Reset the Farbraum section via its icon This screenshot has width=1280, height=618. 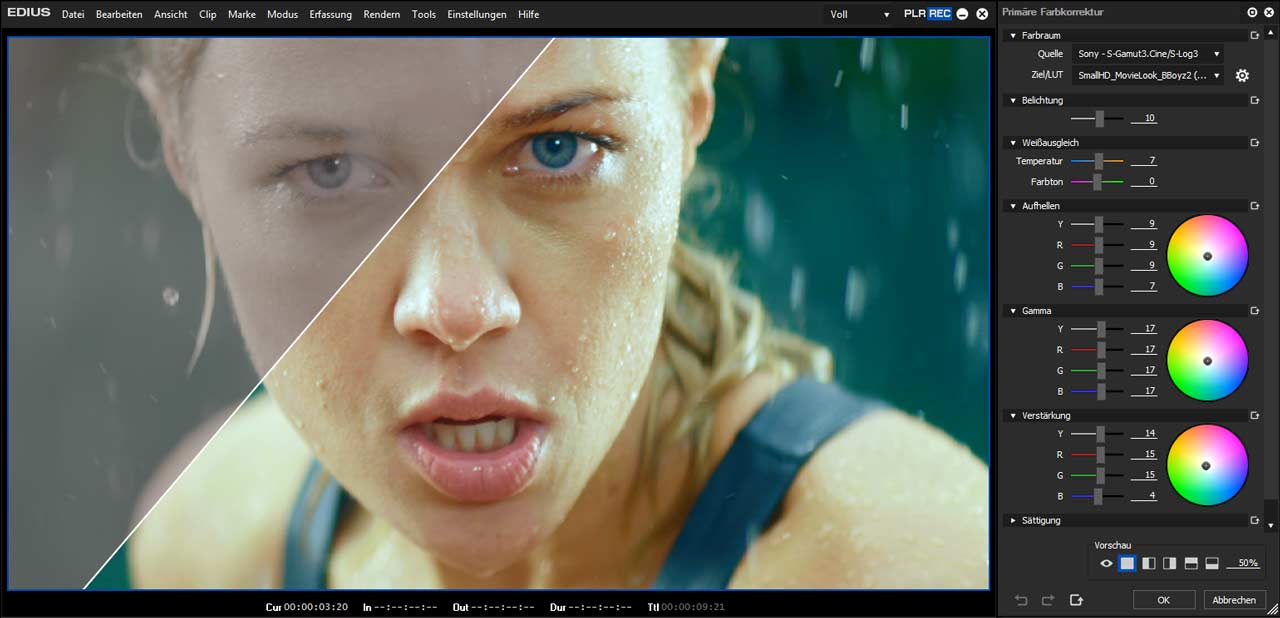(1254, 35)
